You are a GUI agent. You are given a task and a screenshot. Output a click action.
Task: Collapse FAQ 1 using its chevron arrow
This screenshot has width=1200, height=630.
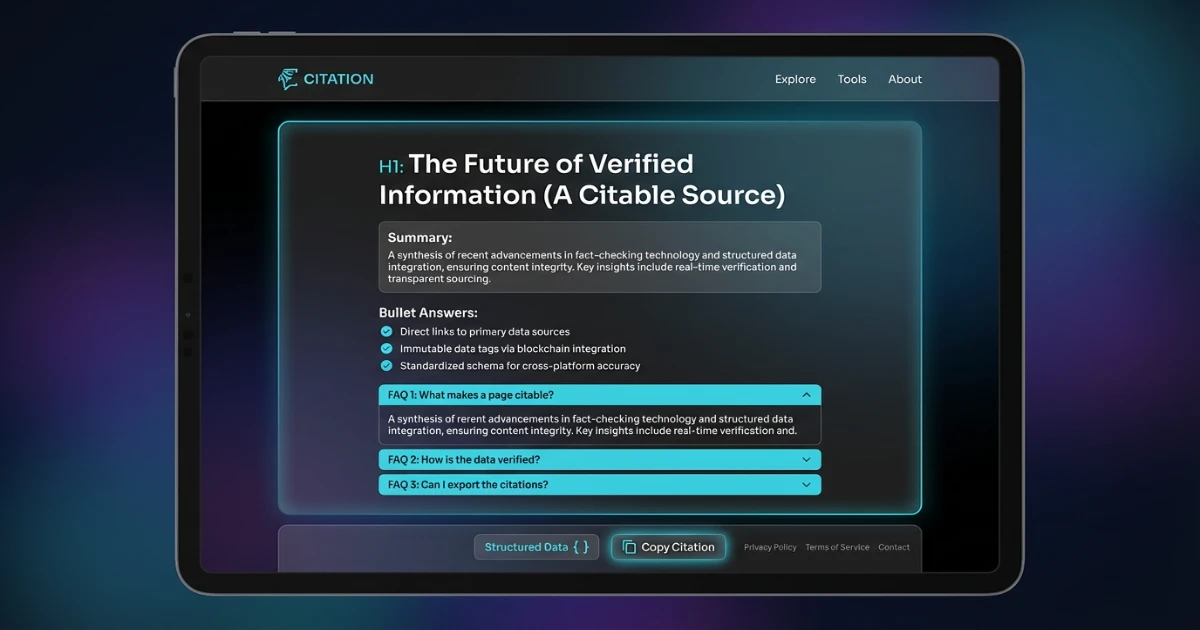[x=806, y=395]
